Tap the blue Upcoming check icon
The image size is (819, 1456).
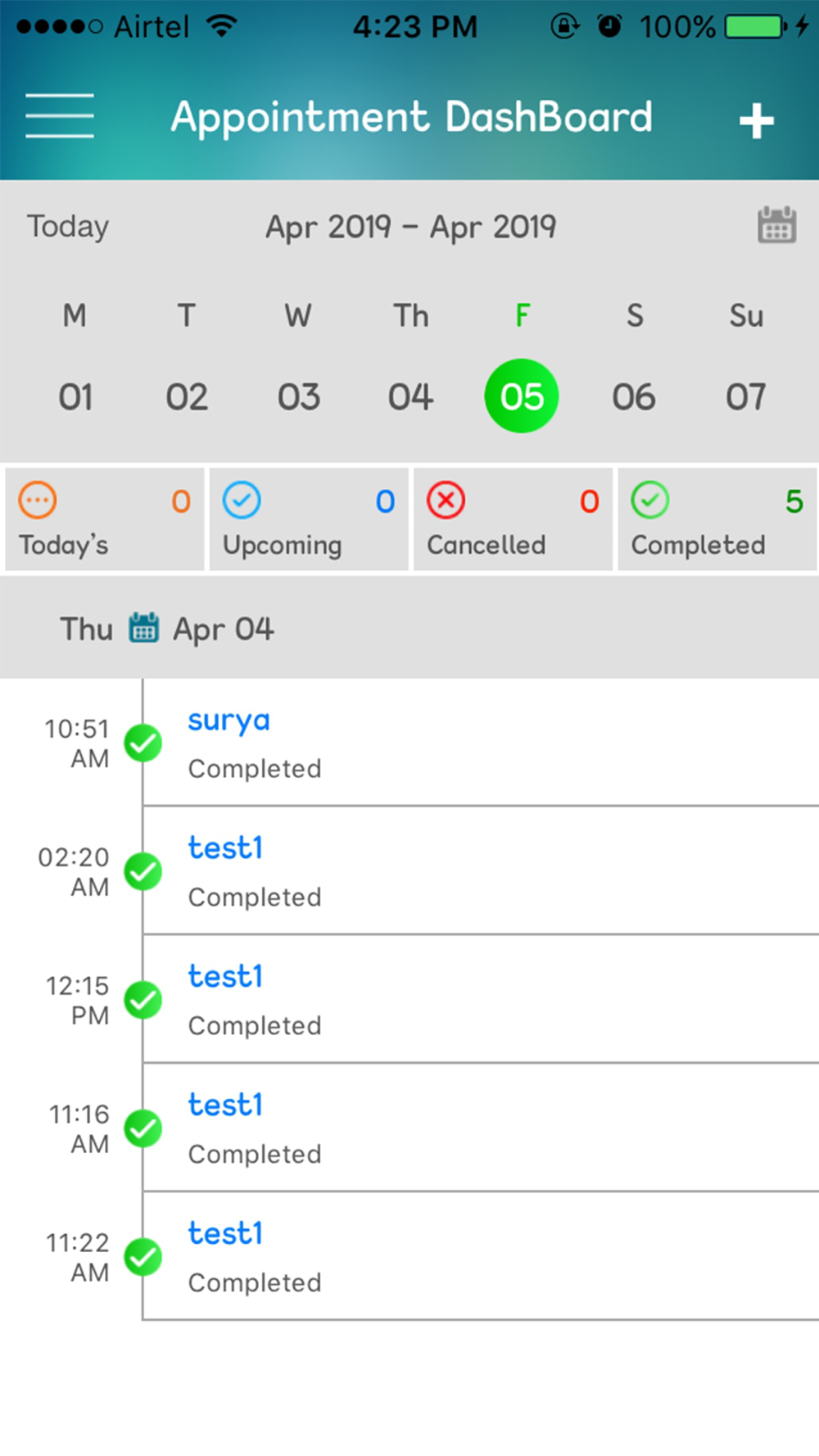pos(242,500)
